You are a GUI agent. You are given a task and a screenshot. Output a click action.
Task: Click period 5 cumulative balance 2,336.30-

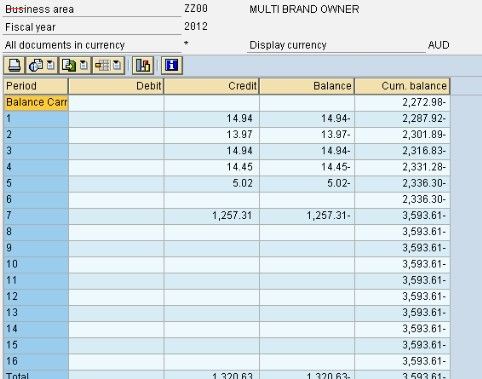pos(402,183)
